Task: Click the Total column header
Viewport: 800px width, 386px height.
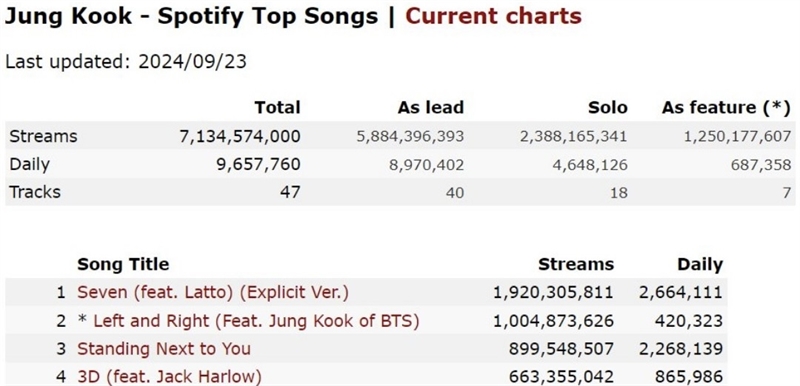Action: [x=278, y=108]
